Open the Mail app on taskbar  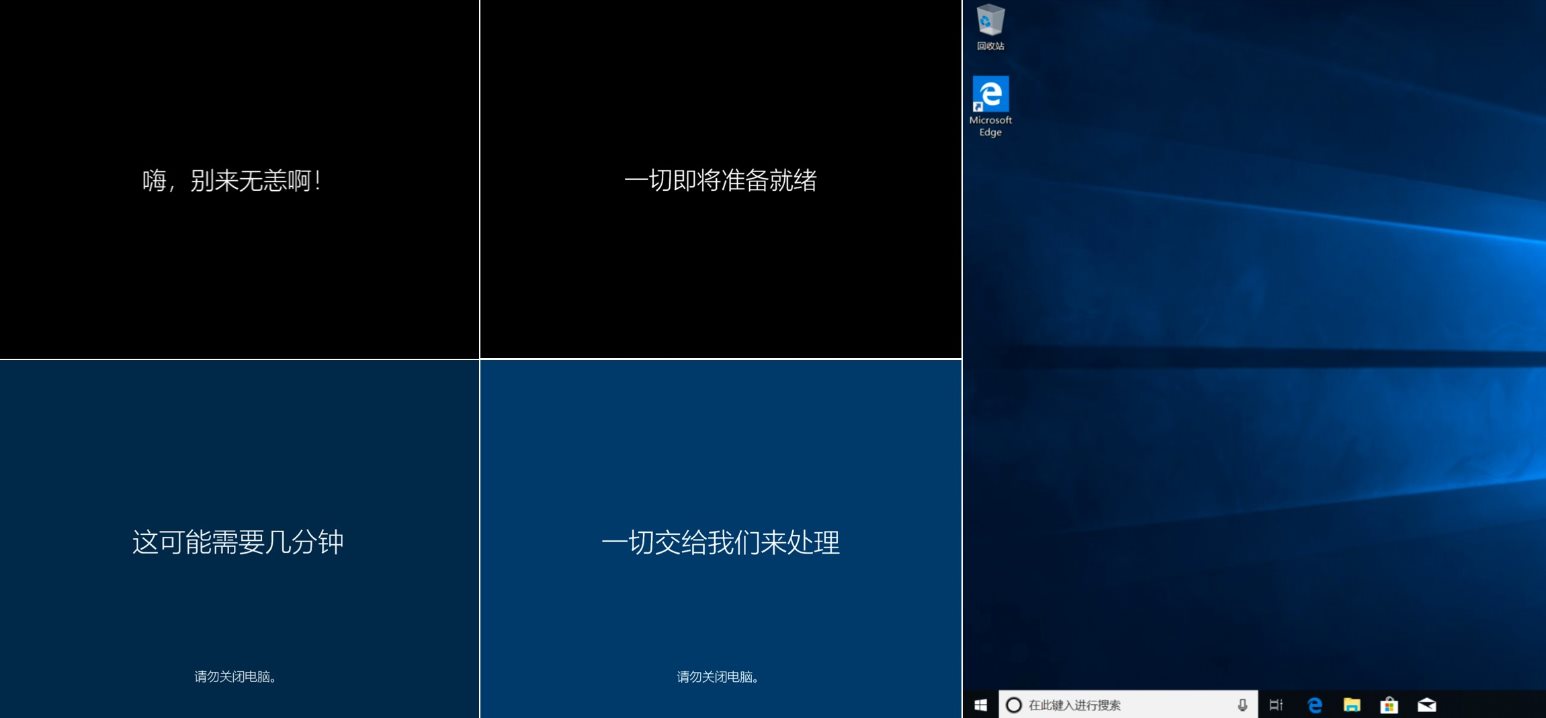click(1427, 705)
